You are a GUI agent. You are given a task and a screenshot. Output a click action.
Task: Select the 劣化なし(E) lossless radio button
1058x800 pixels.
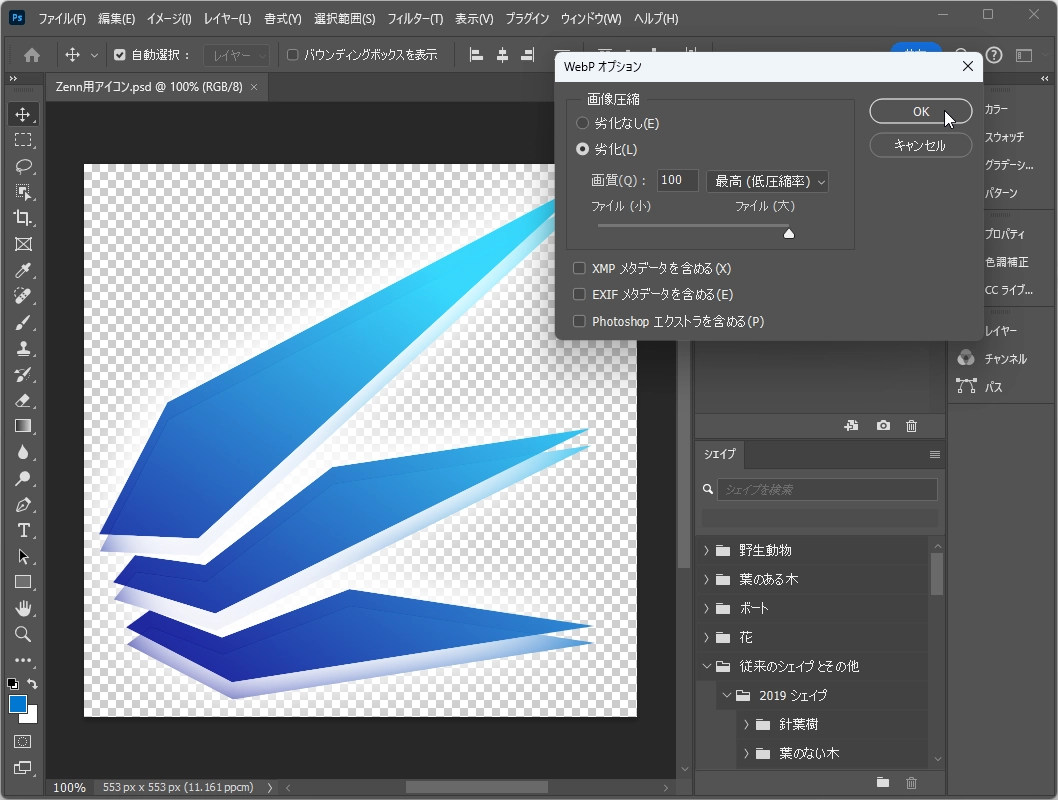[582, 123]
